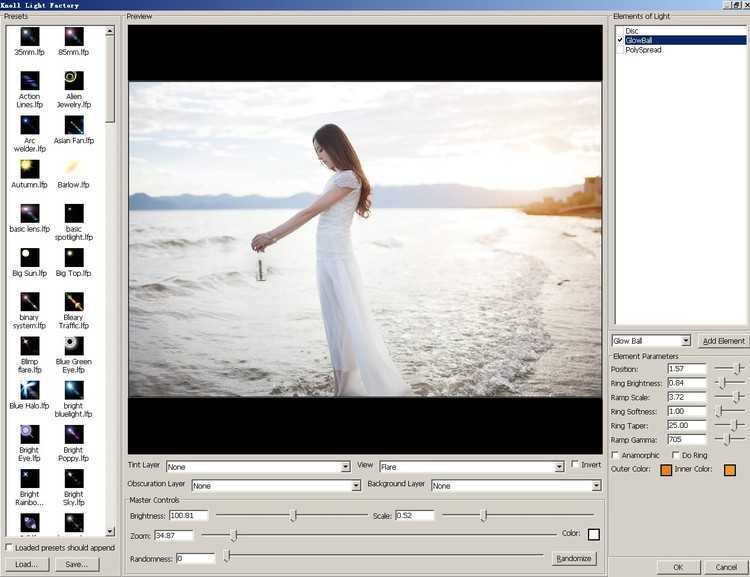Apply the Bleary Traffic.lfp preset
The width and height of the screenshot is (750, 577).
74,302
